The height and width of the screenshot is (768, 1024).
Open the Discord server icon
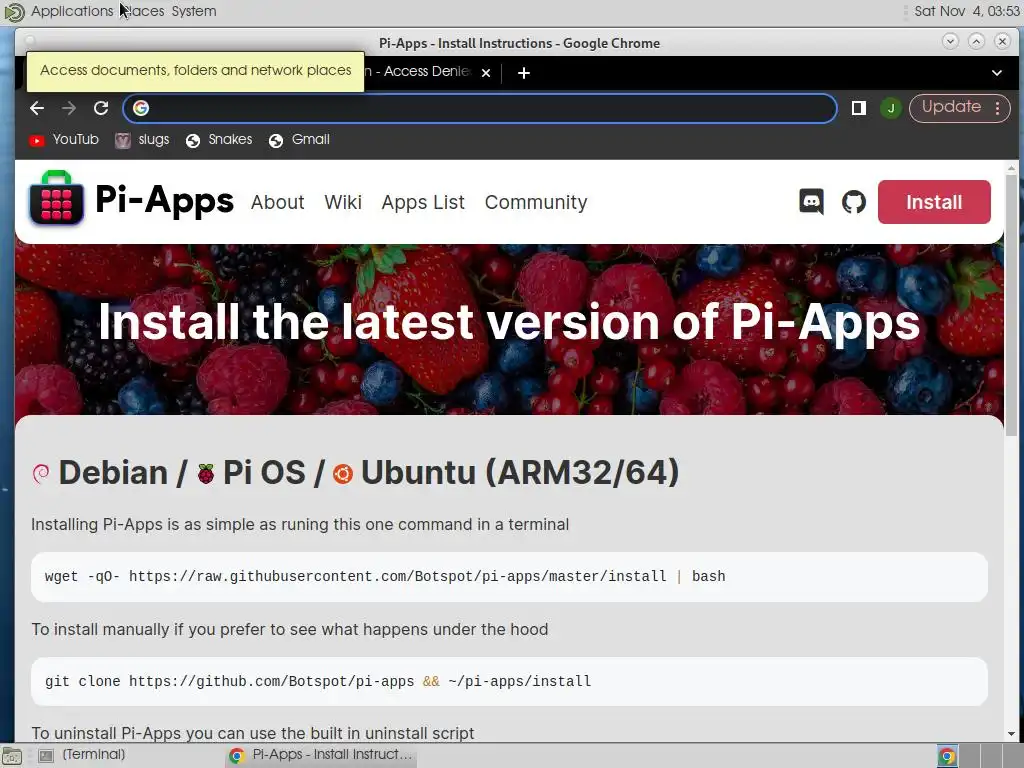pos(811,202)
